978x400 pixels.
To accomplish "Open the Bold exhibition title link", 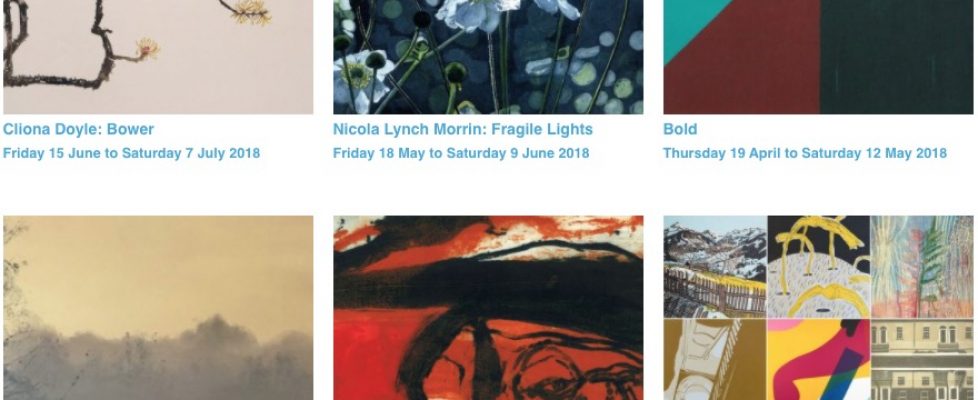I will tap(680, 130).
